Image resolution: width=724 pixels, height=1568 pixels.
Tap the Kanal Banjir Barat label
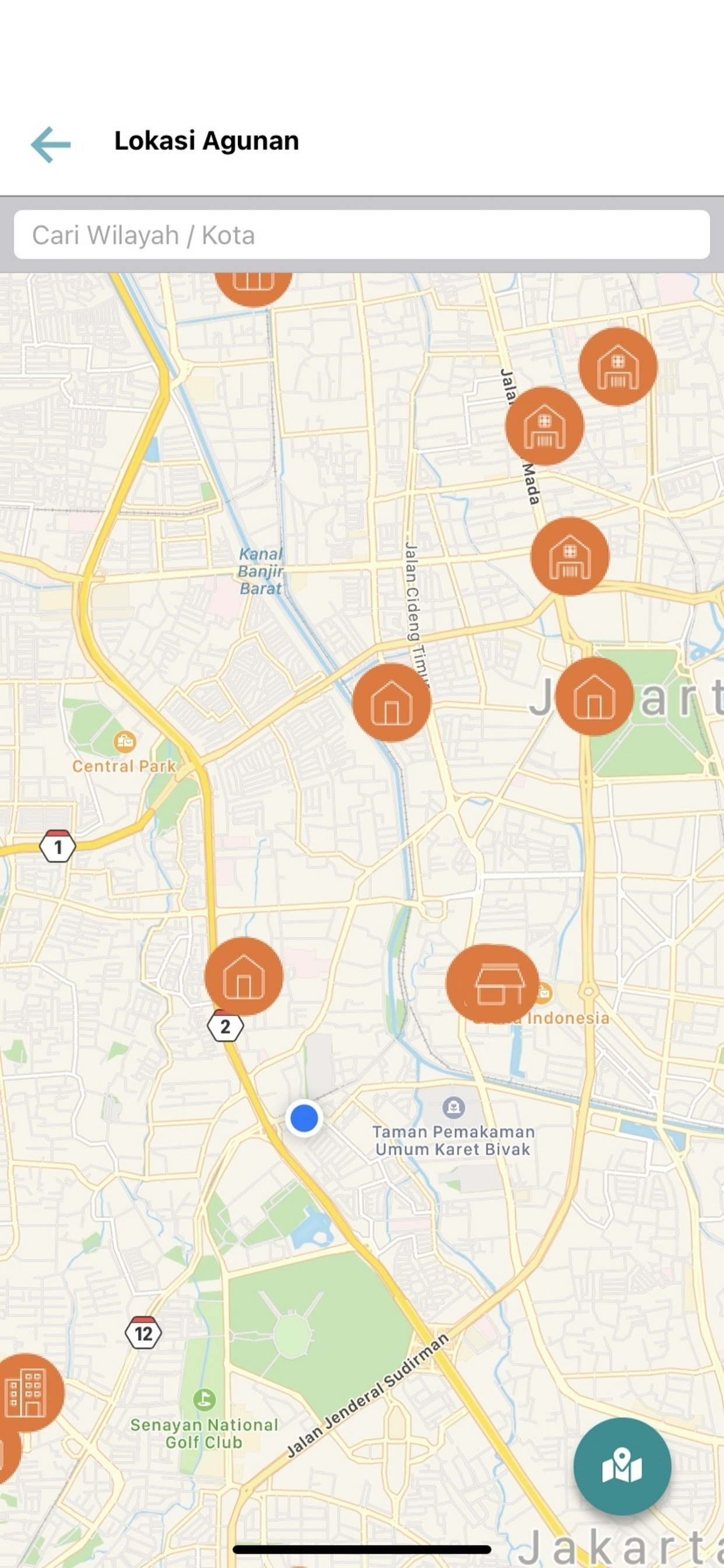(x=261, y=571)
